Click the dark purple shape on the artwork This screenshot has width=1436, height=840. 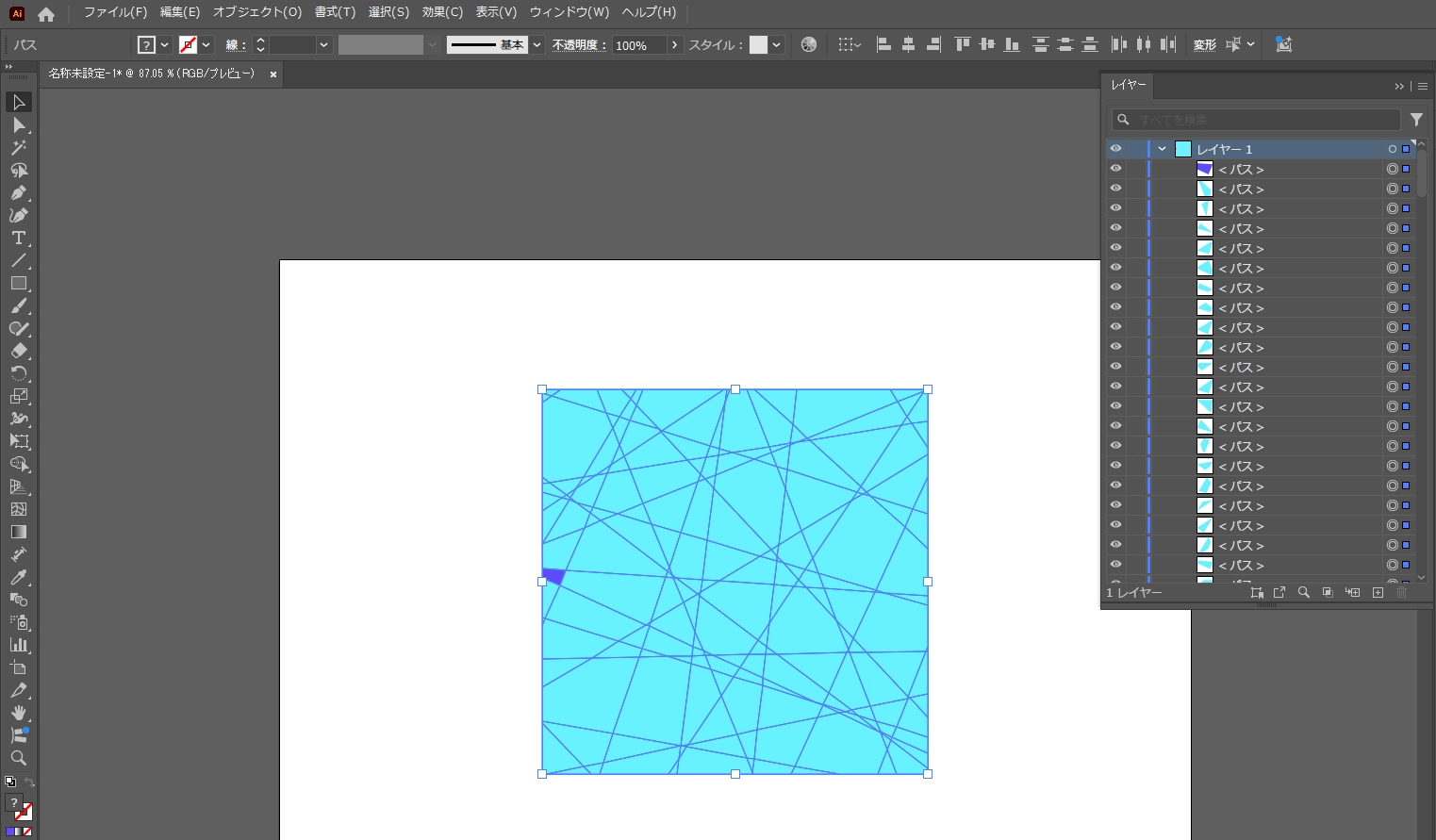554,575
